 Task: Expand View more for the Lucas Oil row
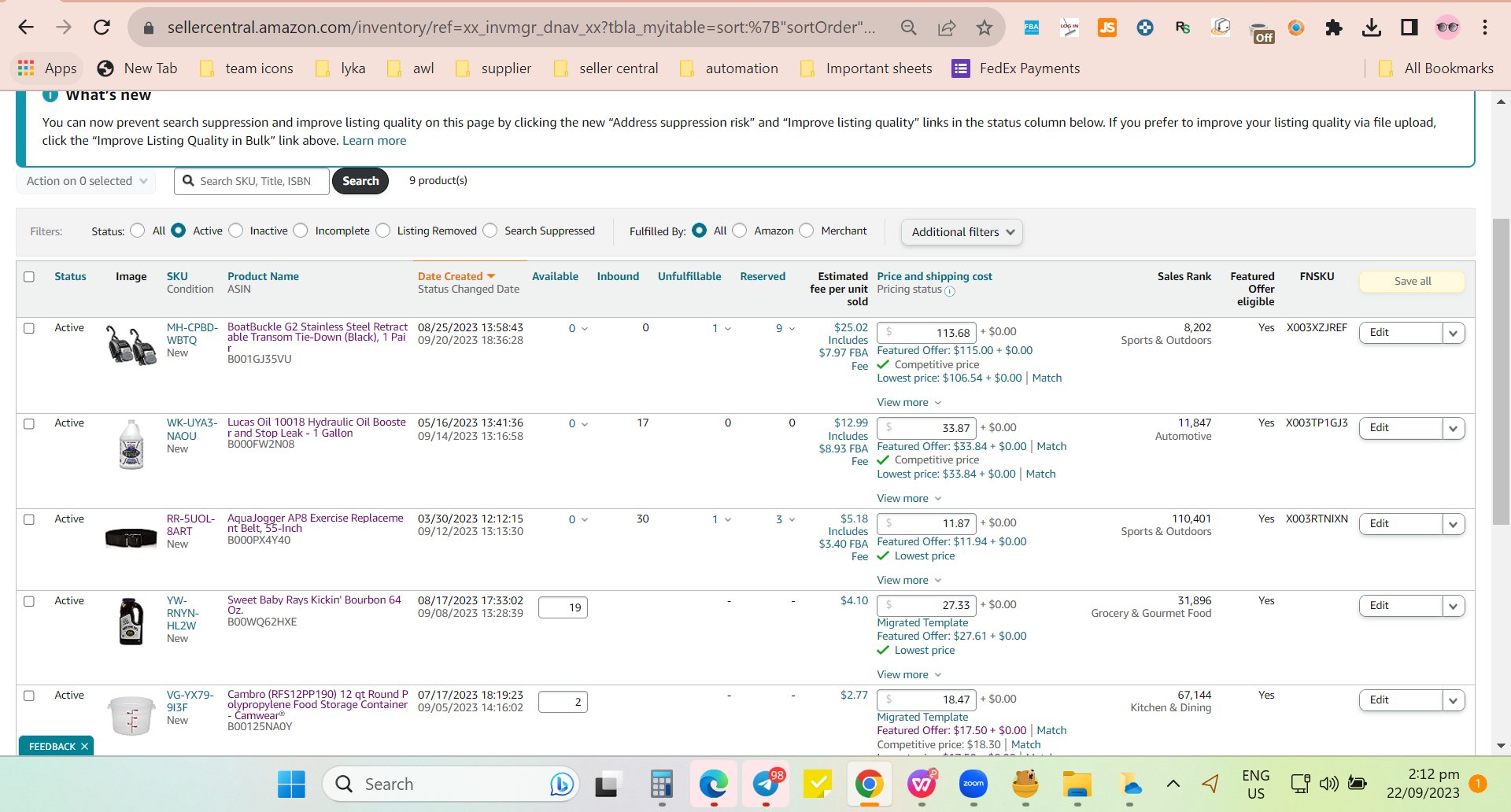pyautogui.click(x=909, y=499)
